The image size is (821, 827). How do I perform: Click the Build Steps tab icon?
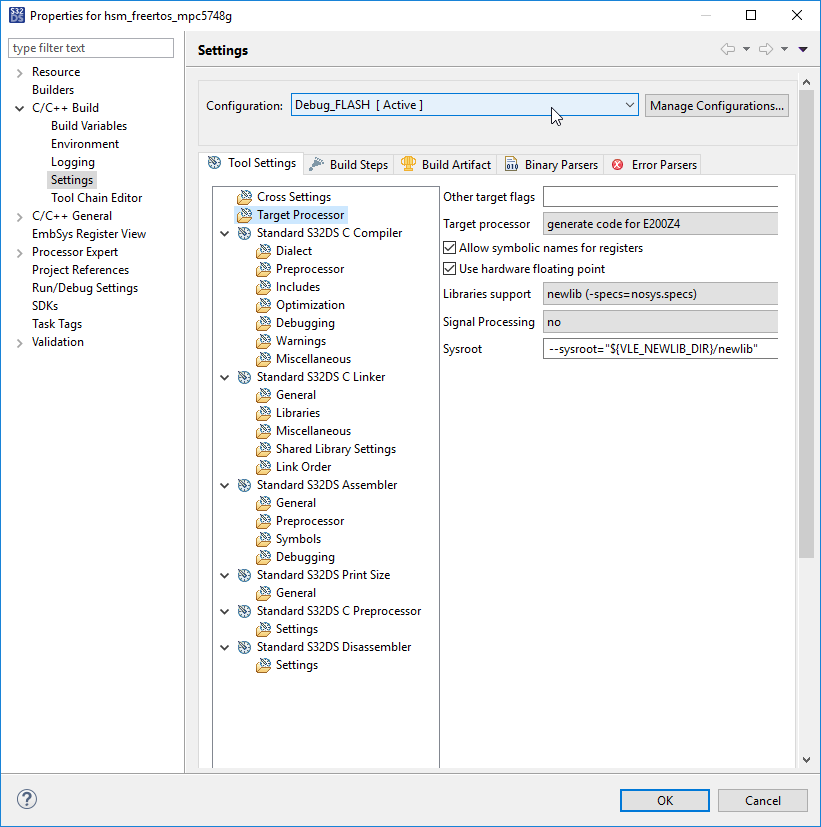[316, 164]
